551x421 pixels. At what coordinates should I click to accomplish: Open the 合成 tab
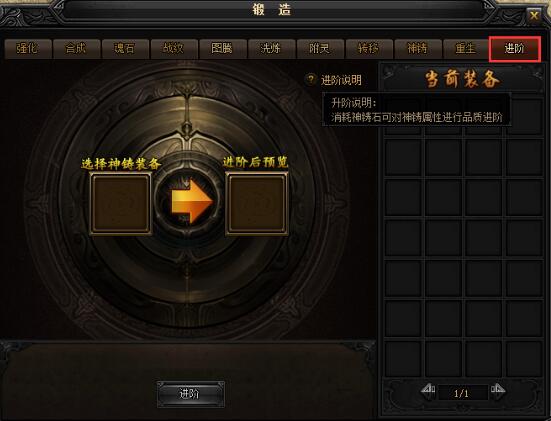pos(76,48)
